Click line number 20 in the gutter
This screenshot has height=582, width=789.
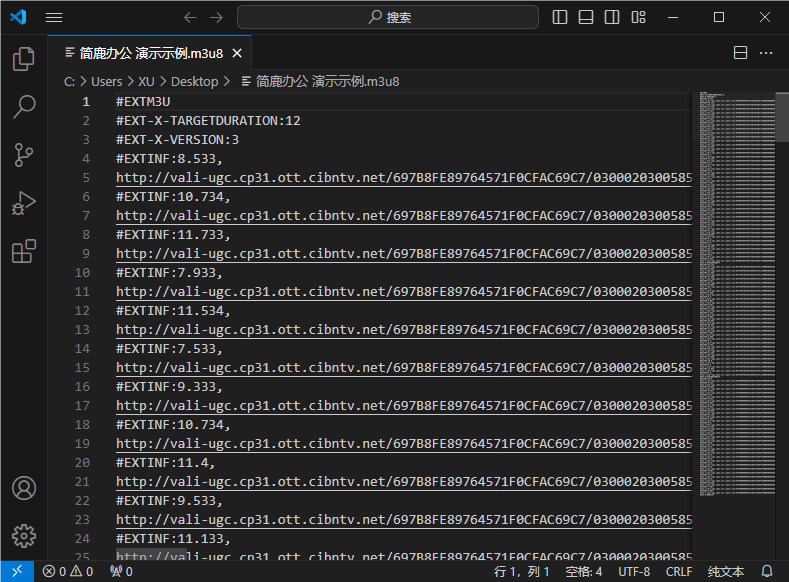click(x=82, y=462)
